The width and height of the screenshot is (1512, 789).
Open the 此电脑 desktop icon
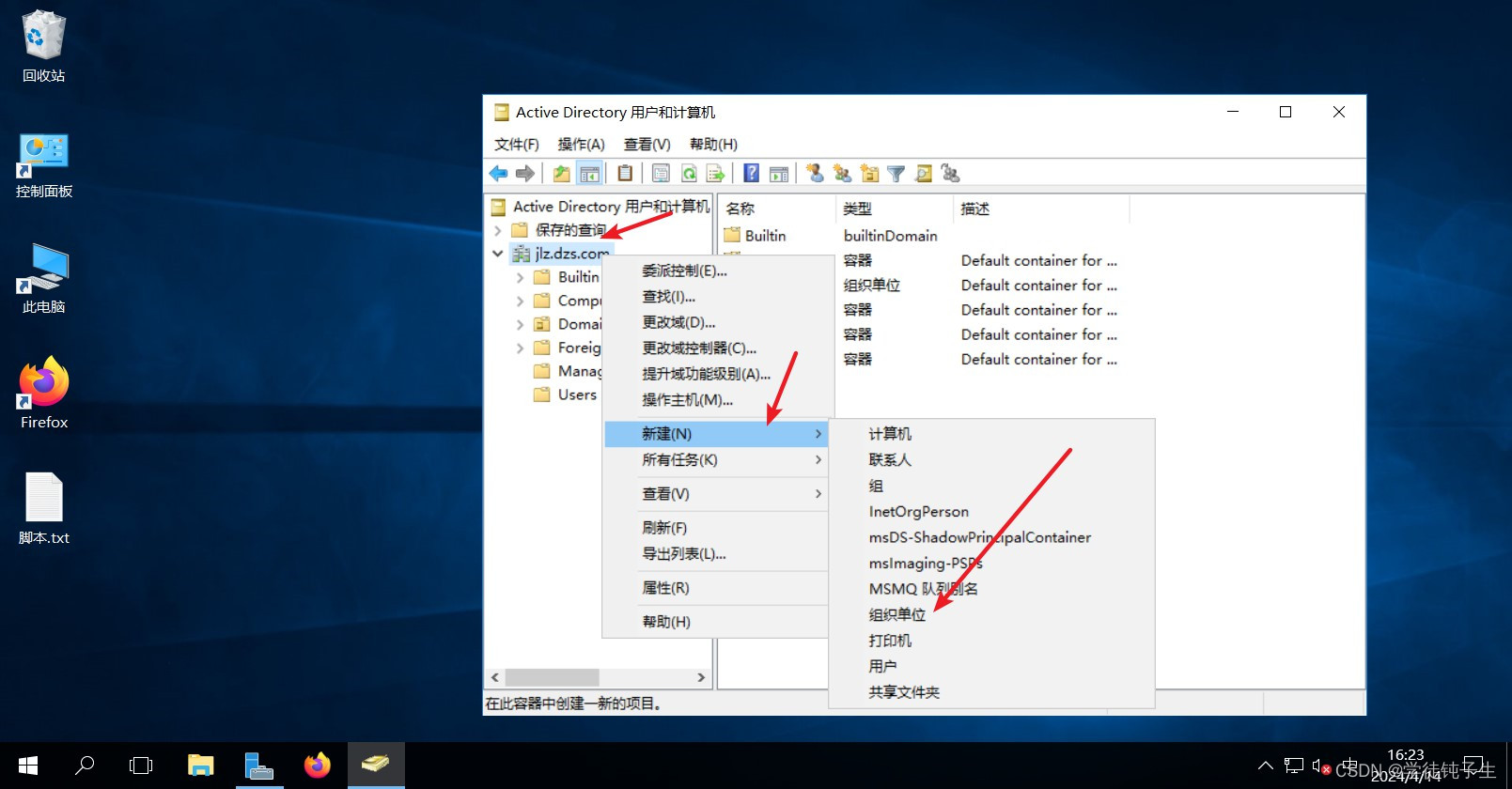click(x=43, y=279)
